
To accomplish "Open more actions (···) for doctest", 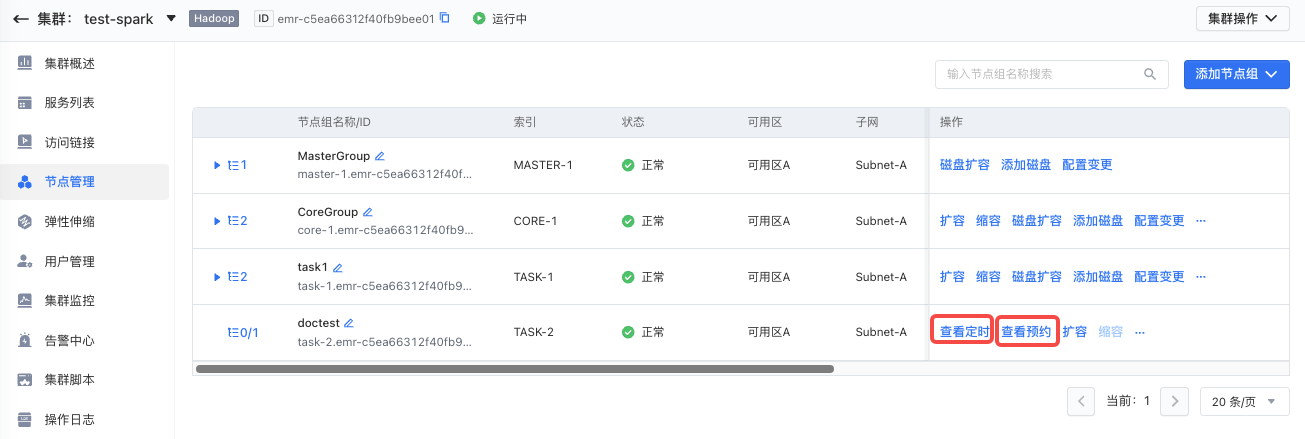I will click(1139, 332).
